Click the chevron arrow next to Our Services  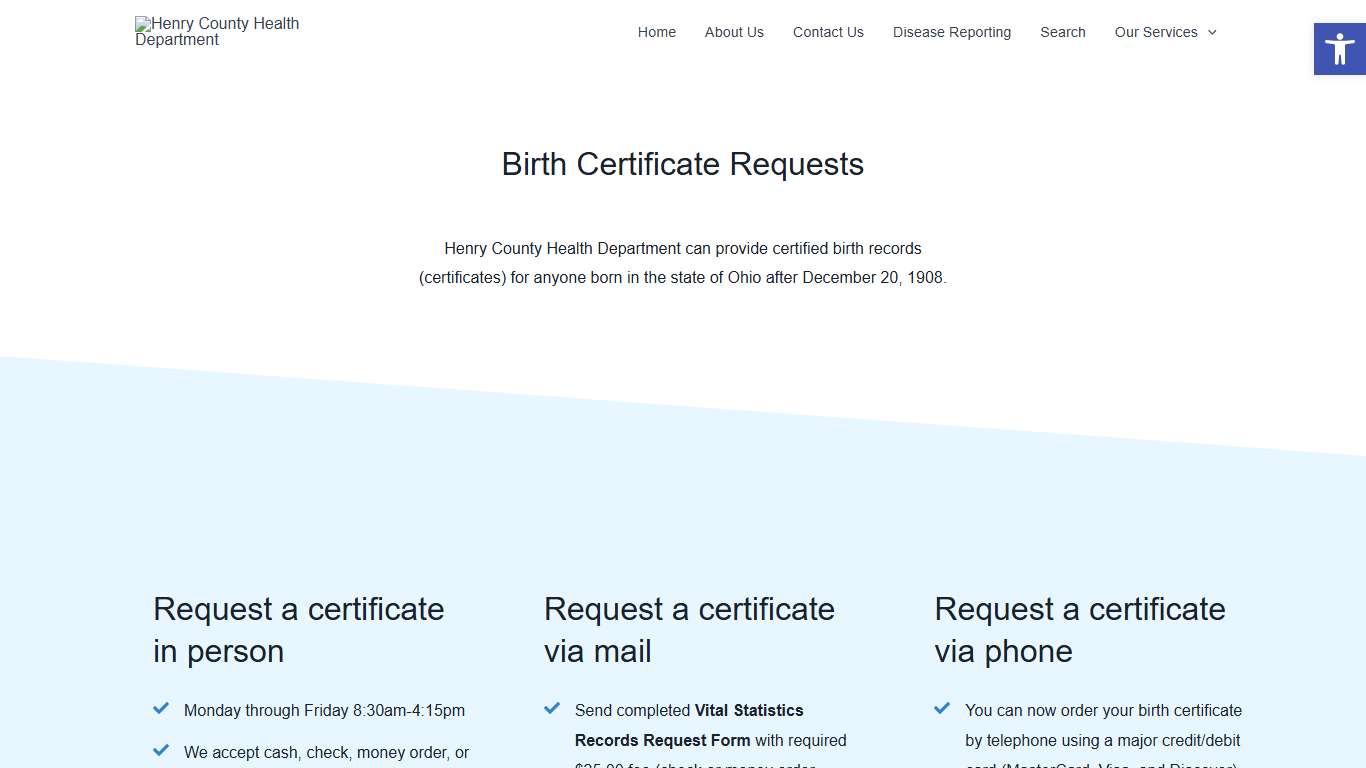coord(1211,33)
